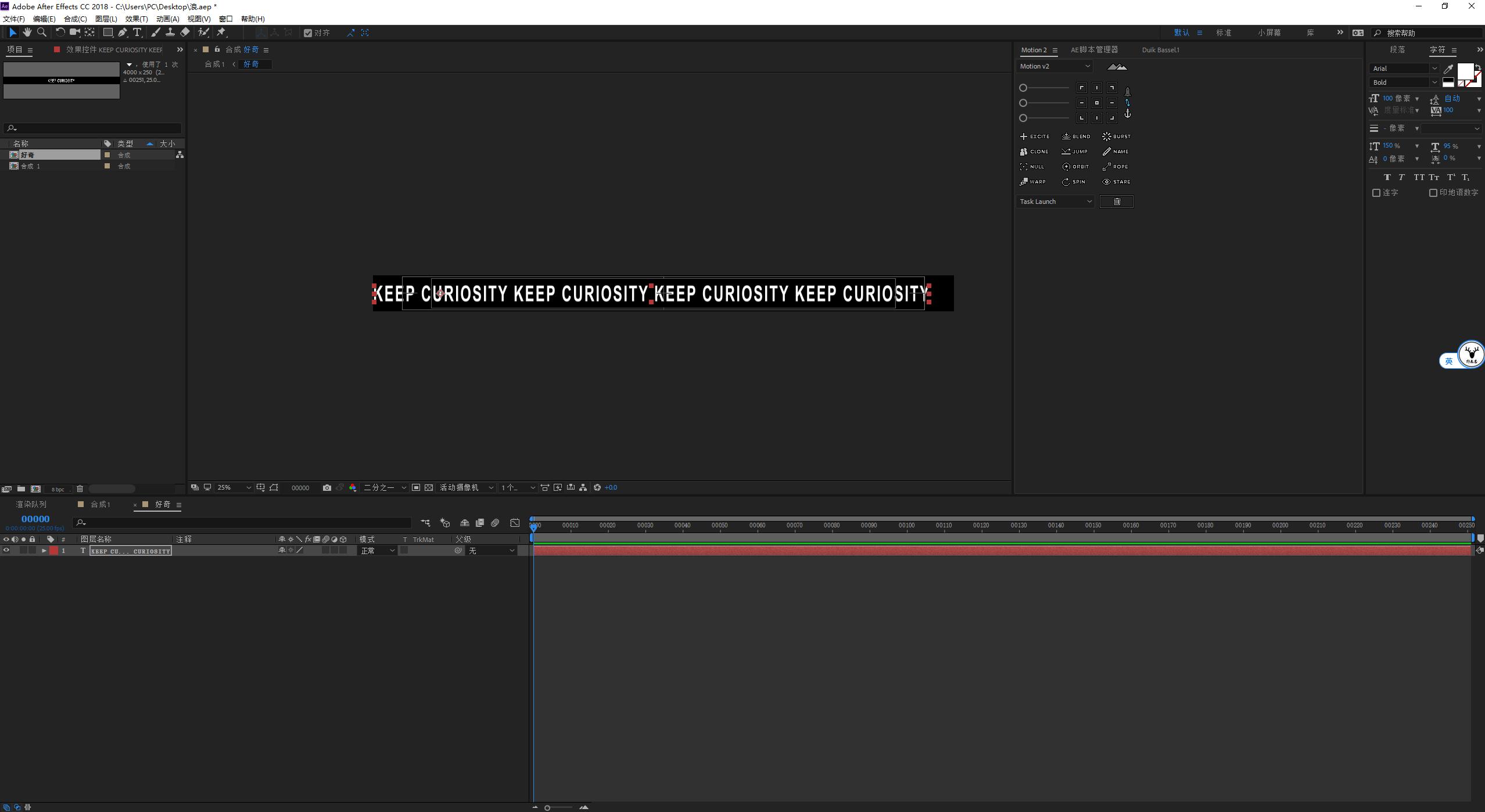
Task: Select the Horizontal Type tool
Action: [x=137, y=33]
